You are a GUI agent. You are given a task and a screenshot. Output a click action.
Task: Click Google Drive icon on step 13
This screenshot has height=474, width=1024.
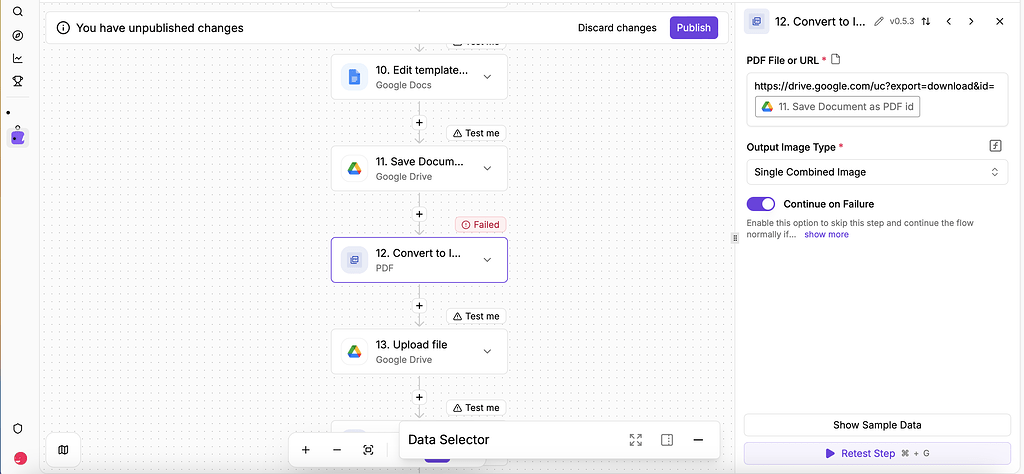(354, 351)
